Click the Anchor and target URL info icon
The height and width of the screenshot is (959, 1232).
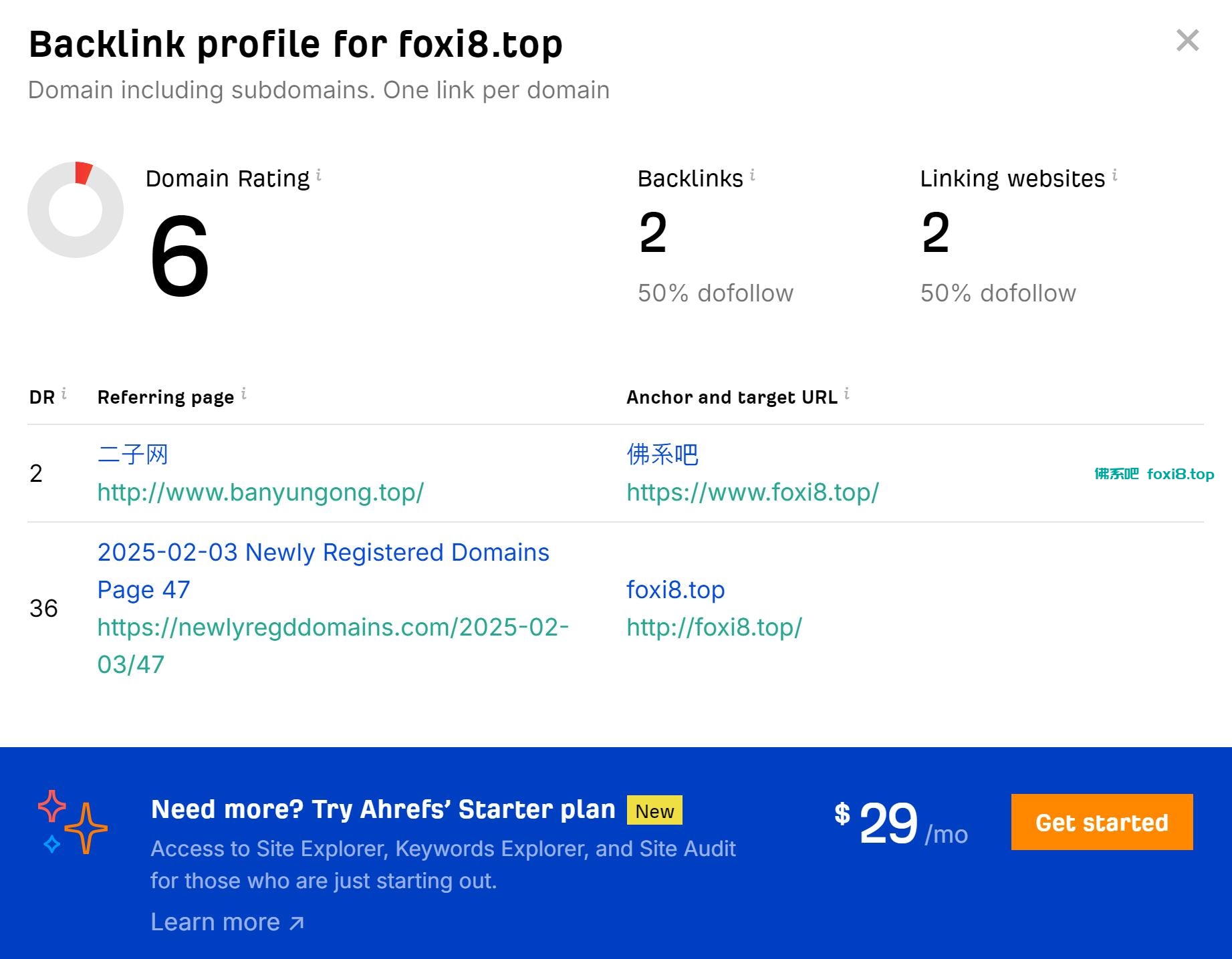tap(847, 394)
